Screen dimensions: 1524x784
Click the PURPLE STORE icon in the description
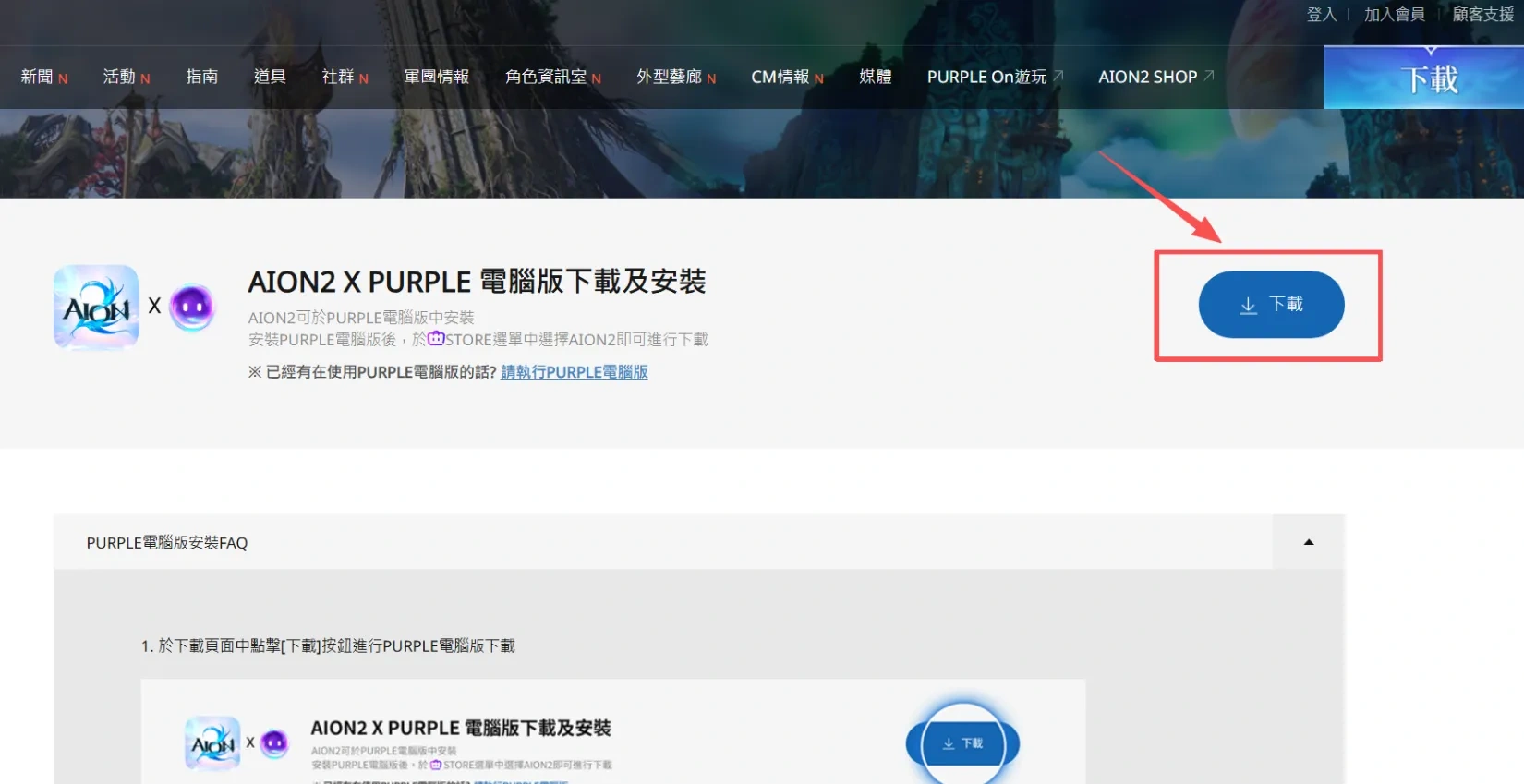click(435, 339)
